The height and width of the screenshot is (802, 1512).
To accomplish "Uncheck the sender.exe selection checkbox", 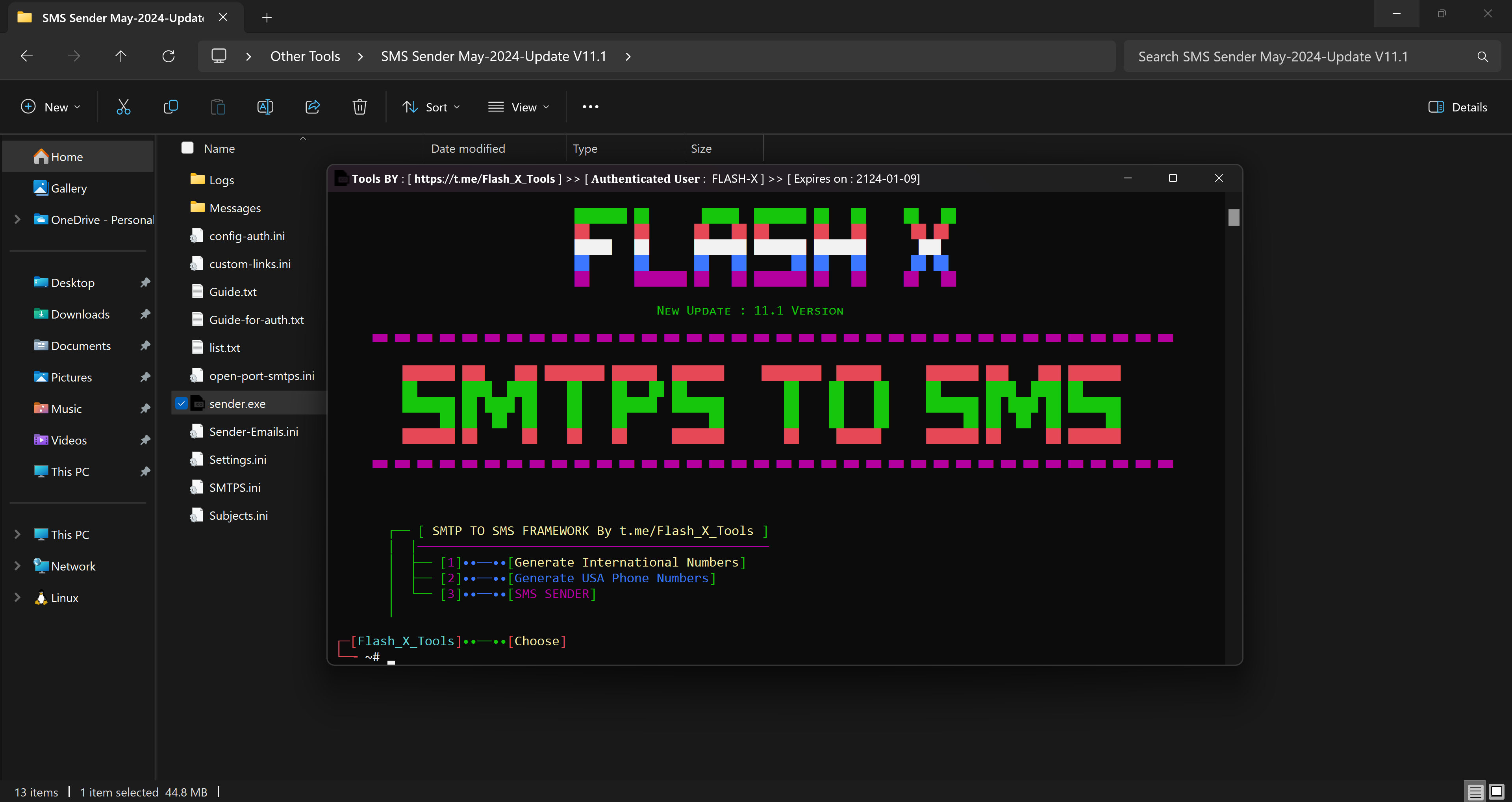I will pos(182,403).
